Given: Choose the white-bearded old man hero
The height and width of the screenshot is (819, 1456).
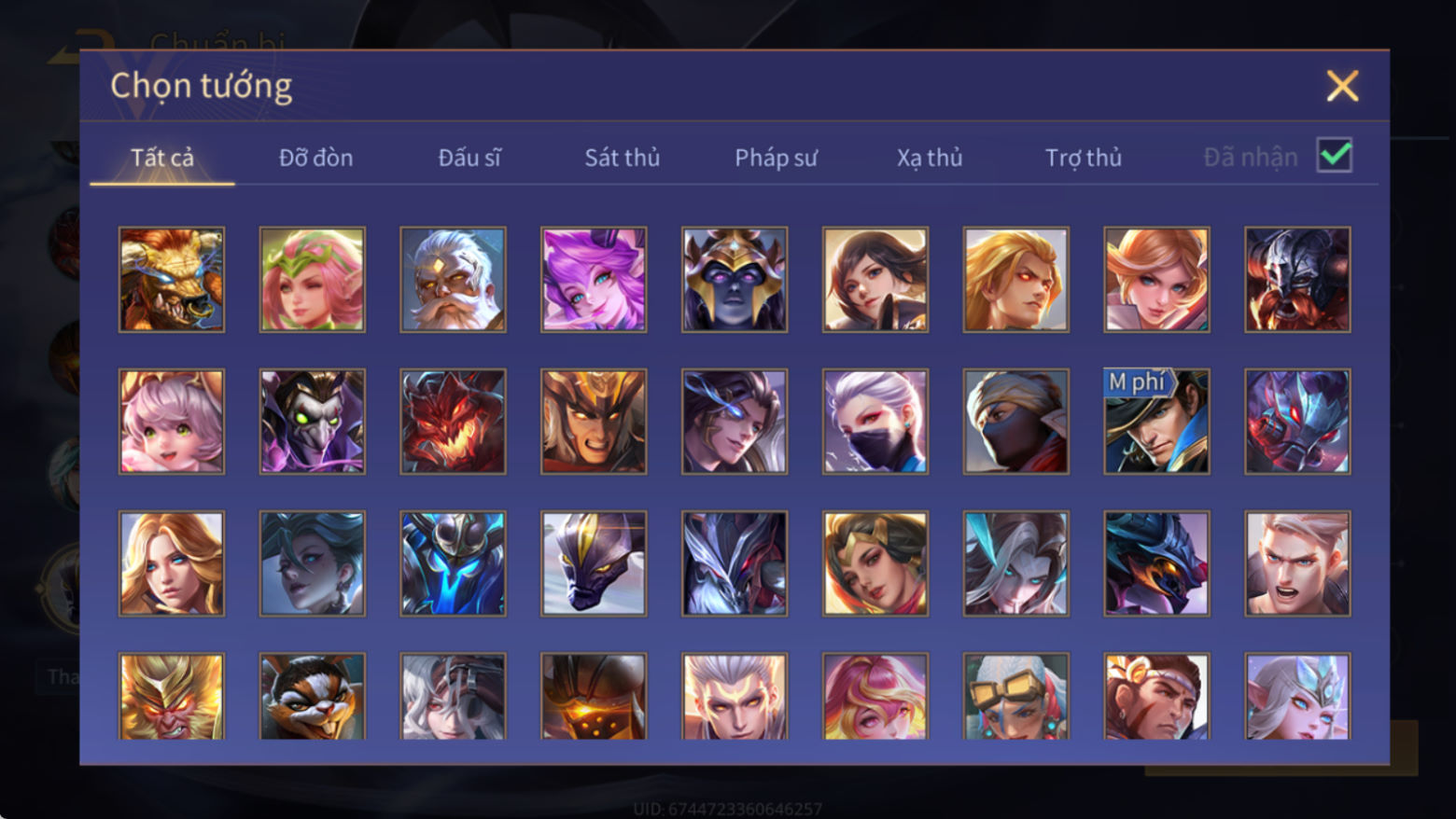Looking at the screenshot, I should pos(453,279).
